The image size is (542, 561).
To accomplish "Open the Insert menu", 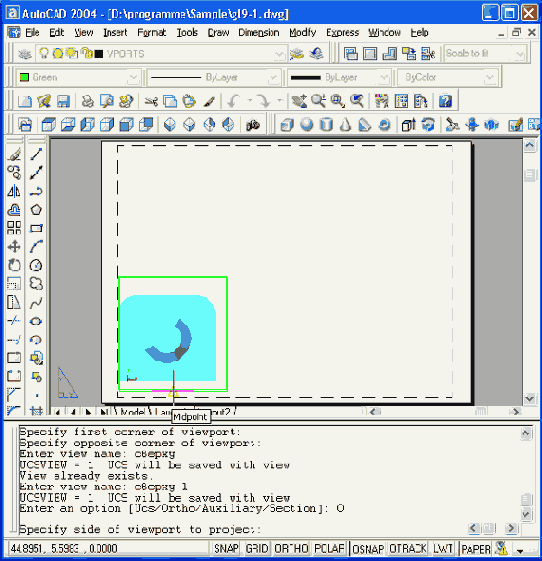I will tap(115, 33).
